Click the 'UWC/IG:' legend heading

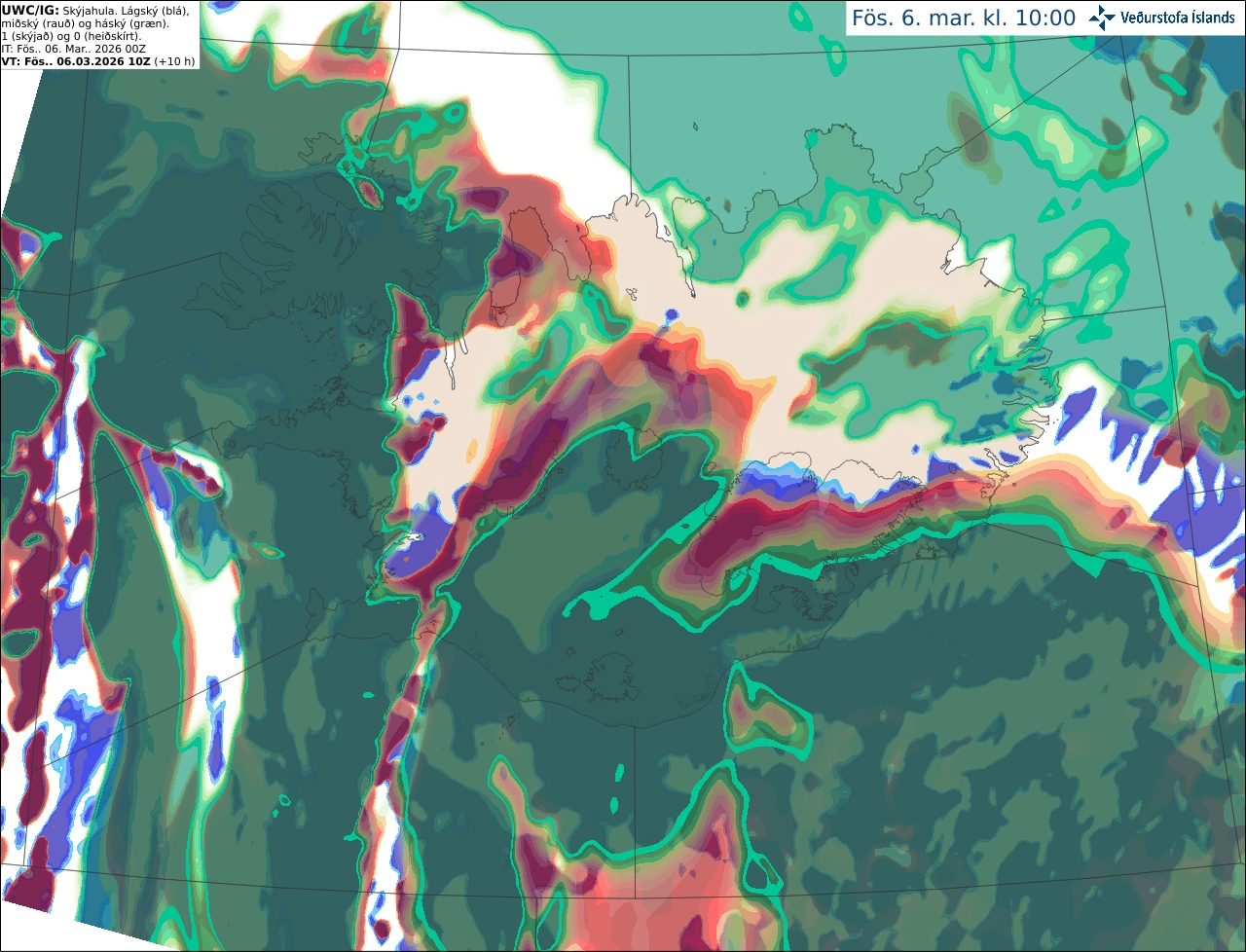click(30, 10)
